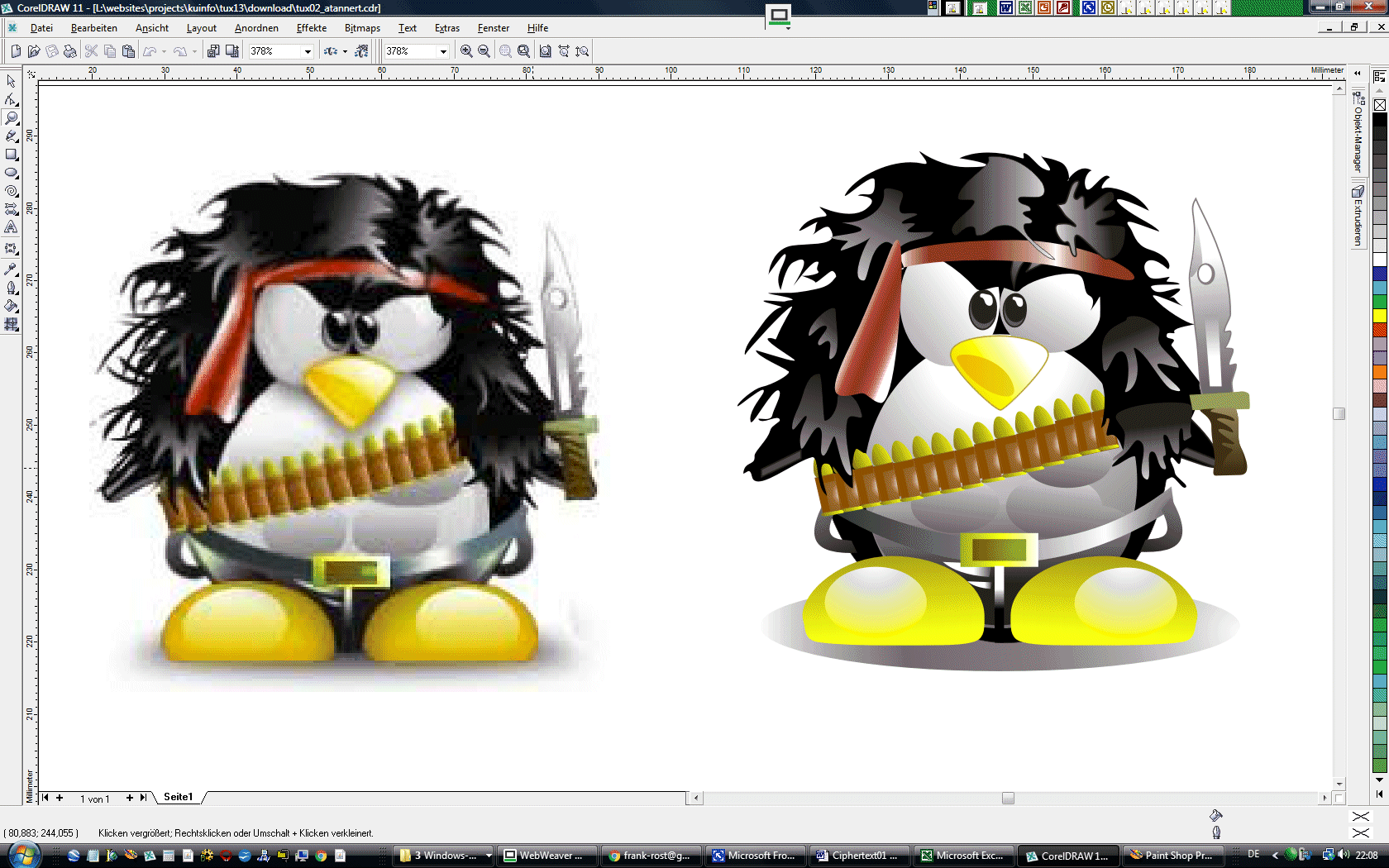Select the Basic Shapes arrows tool
This screenshot has height=868, width=1389.
(x=11, y=209)
